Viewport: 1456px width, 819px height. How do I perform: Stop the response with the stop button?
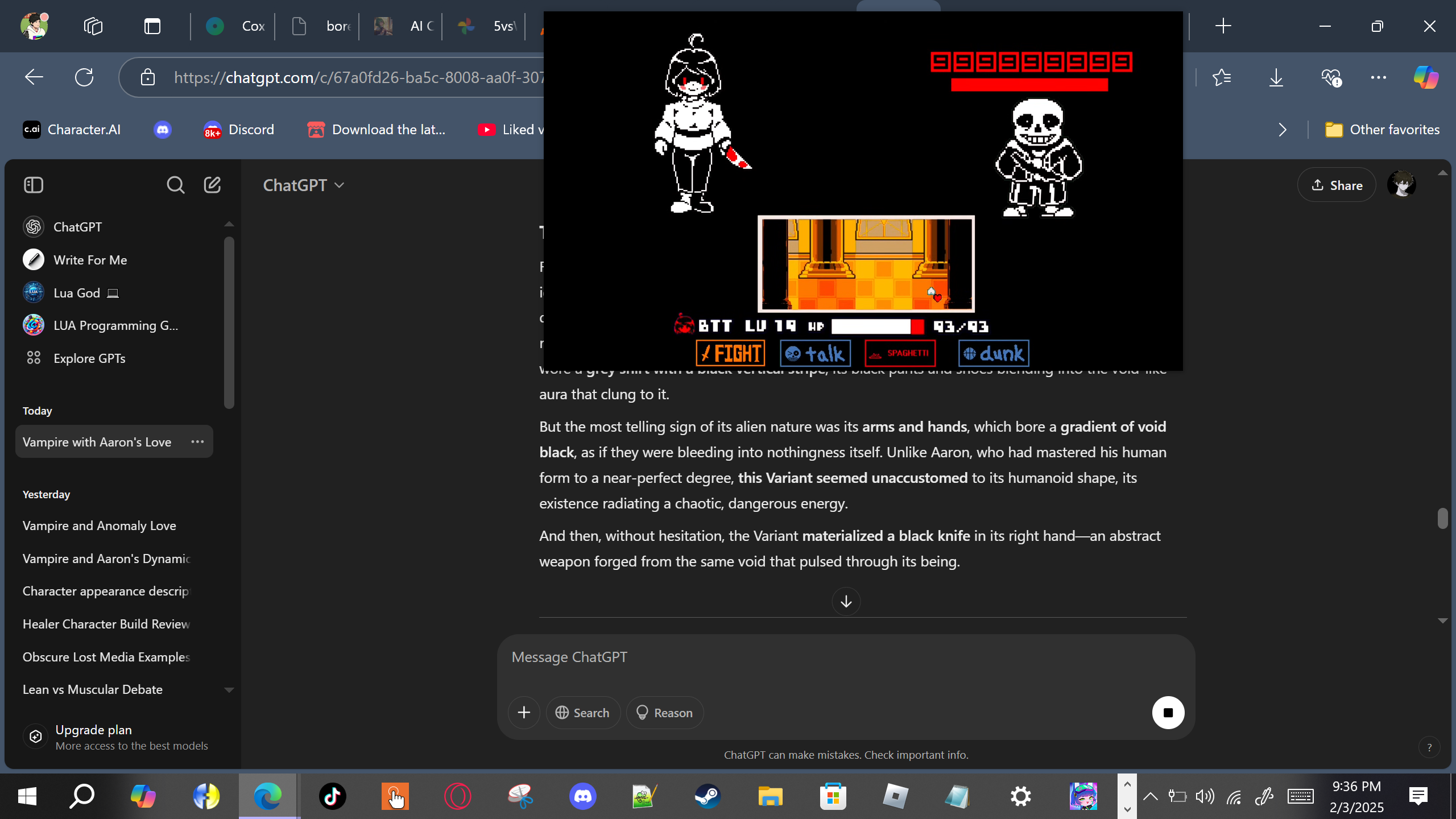(1168, 713)
